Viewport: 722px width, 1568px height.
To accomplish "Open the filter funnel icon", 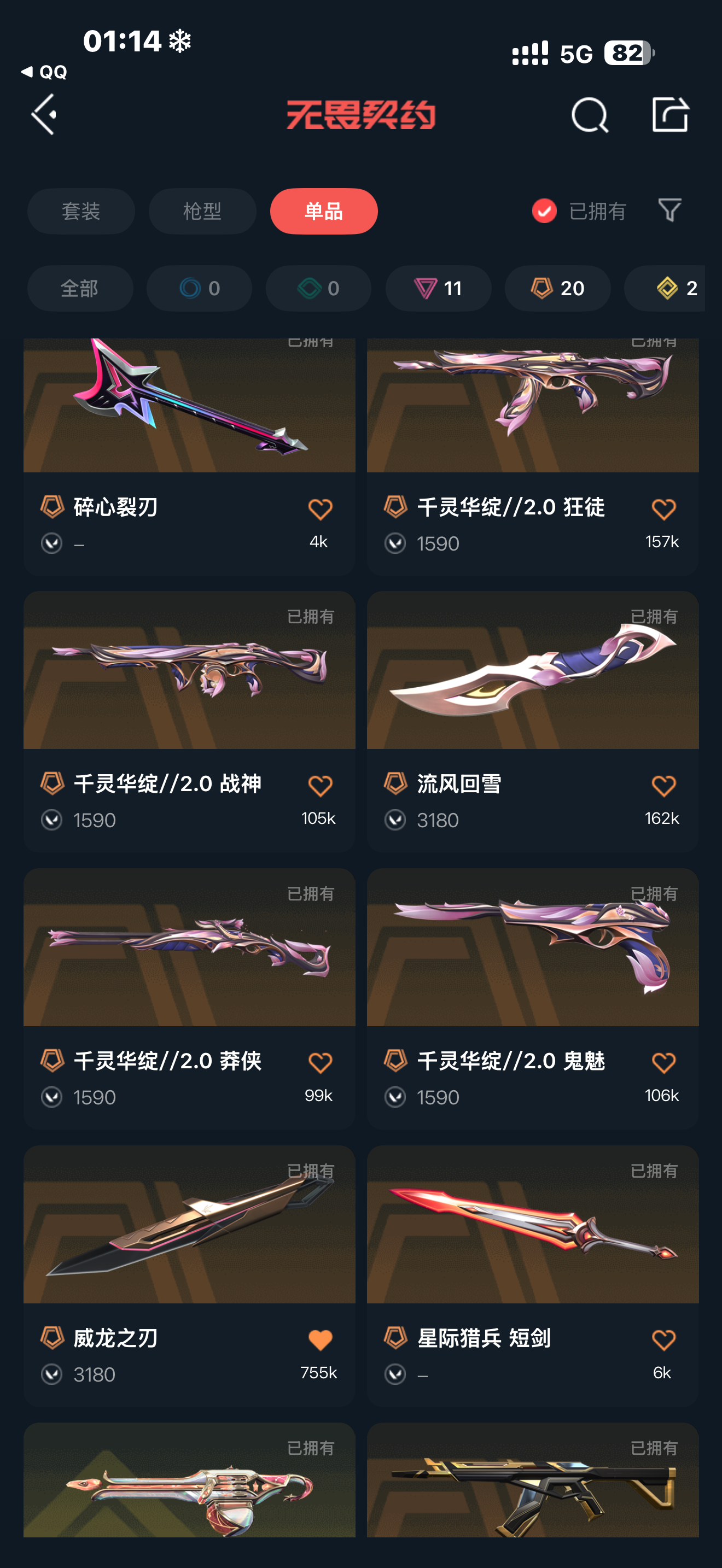I will pos(669,210).
